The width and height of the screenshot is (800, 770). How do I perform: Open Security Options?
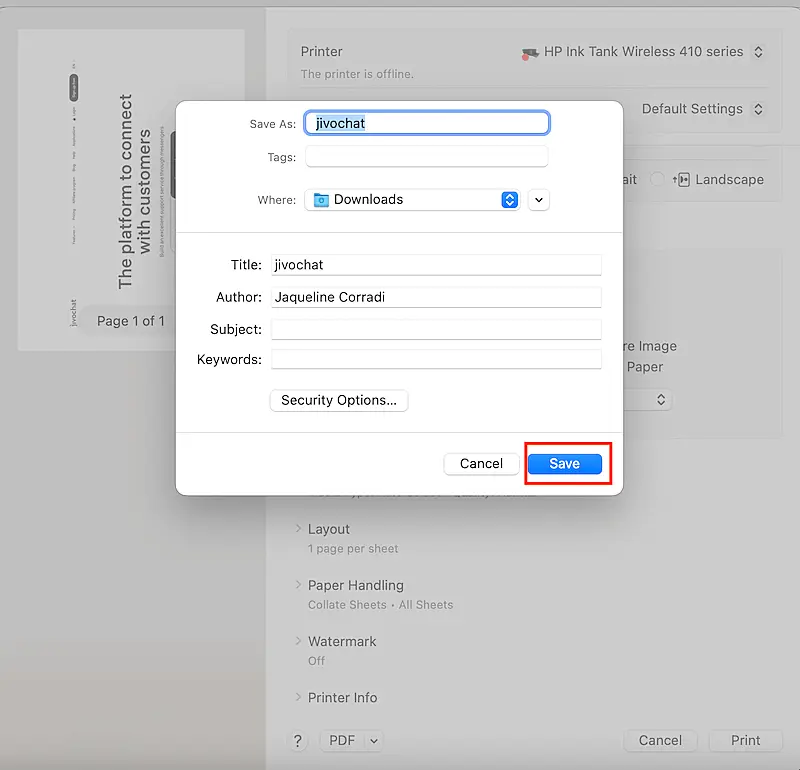pyautogui.click(x=338, y=400)
